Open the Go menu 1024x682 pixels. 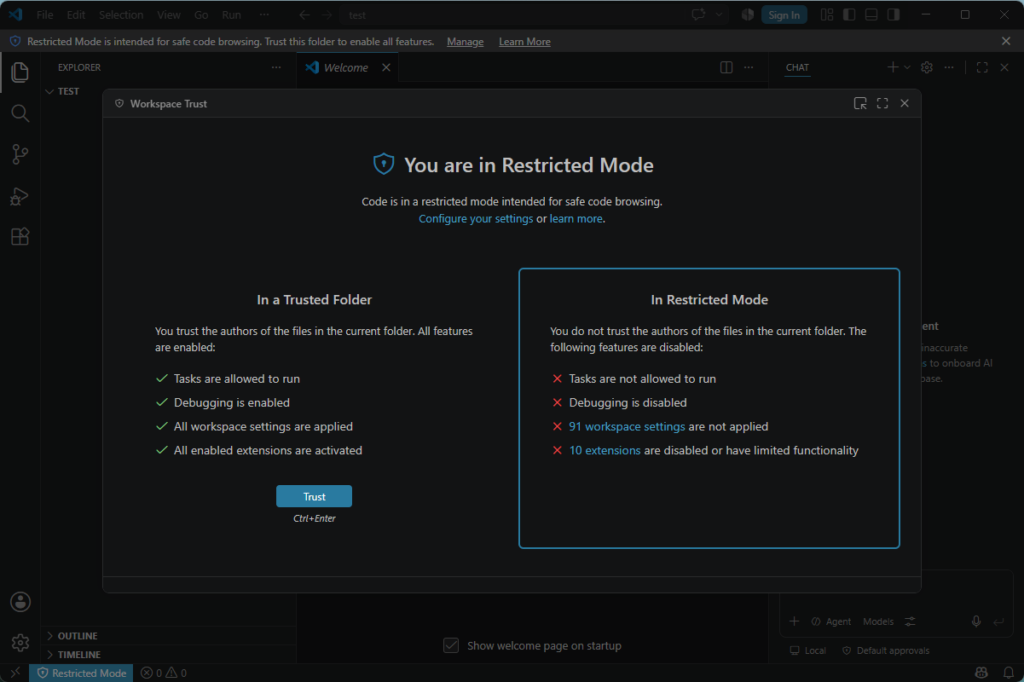pyautogui.click(x=201, y=14)
